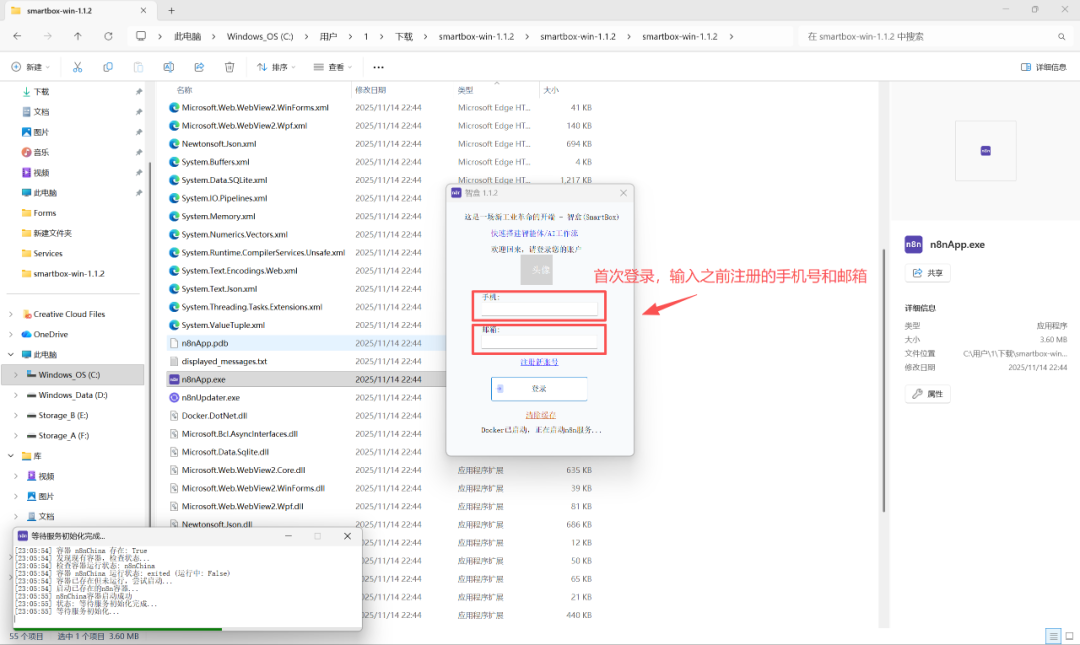Go up one folder level

tap(78, 37)
